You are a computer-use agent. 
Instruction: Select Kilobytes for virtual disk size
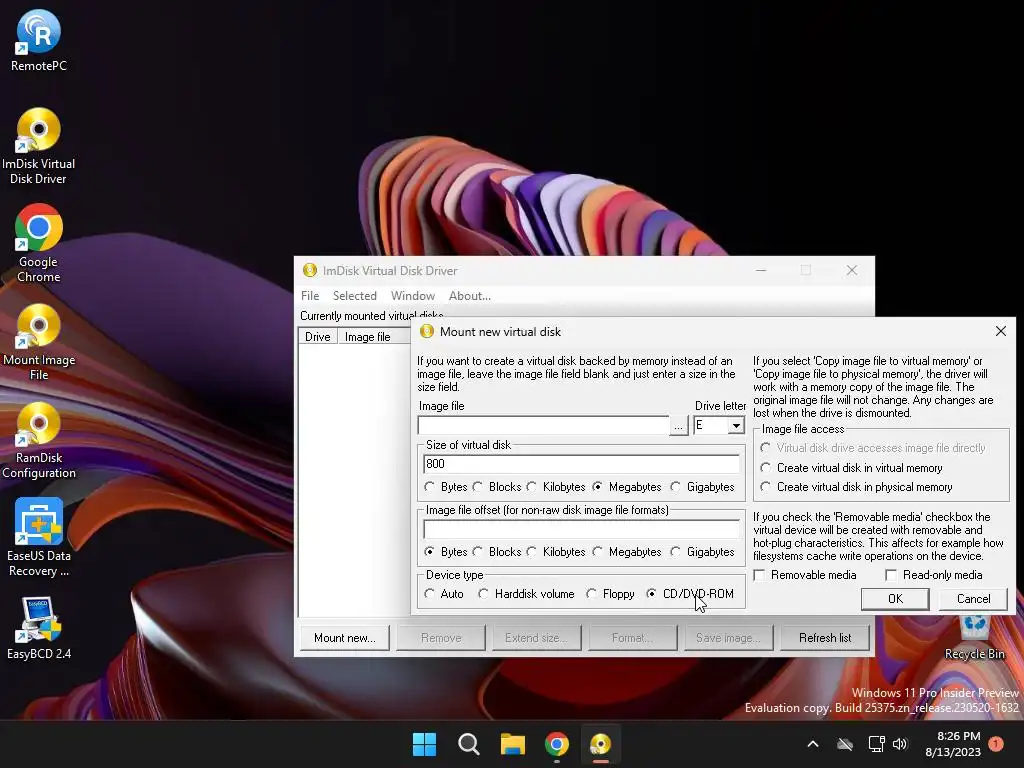(556, 487)
